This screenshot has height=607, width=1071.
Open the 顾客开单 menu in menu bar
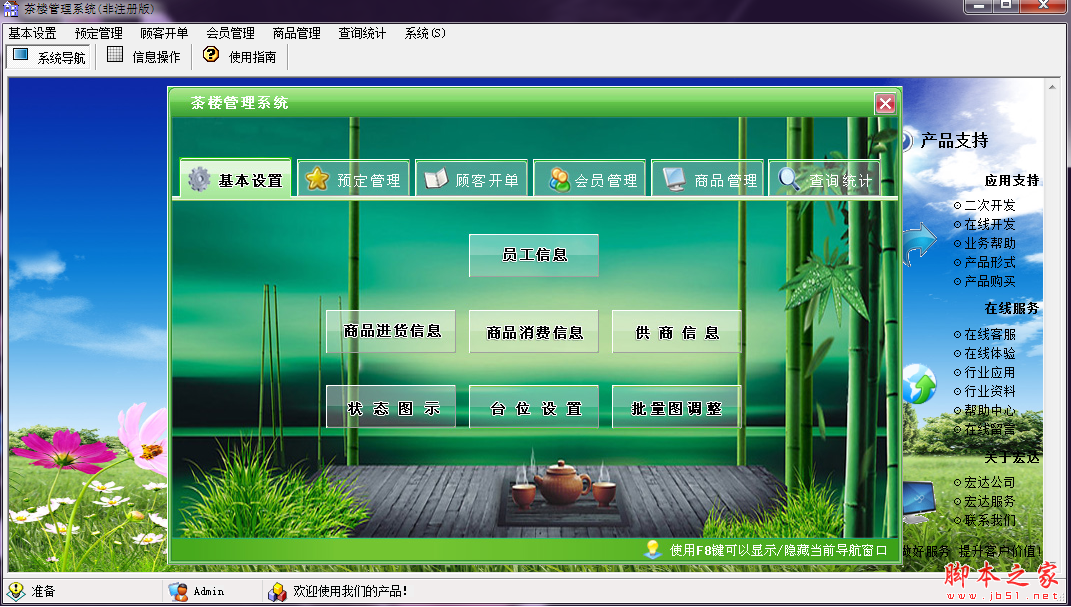pos(165,33)
